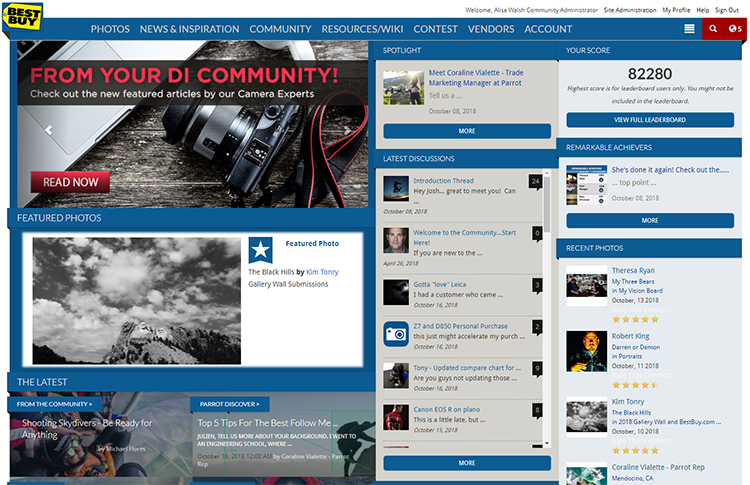Open Gotta "love" Leica discussion

pos(440,285)
